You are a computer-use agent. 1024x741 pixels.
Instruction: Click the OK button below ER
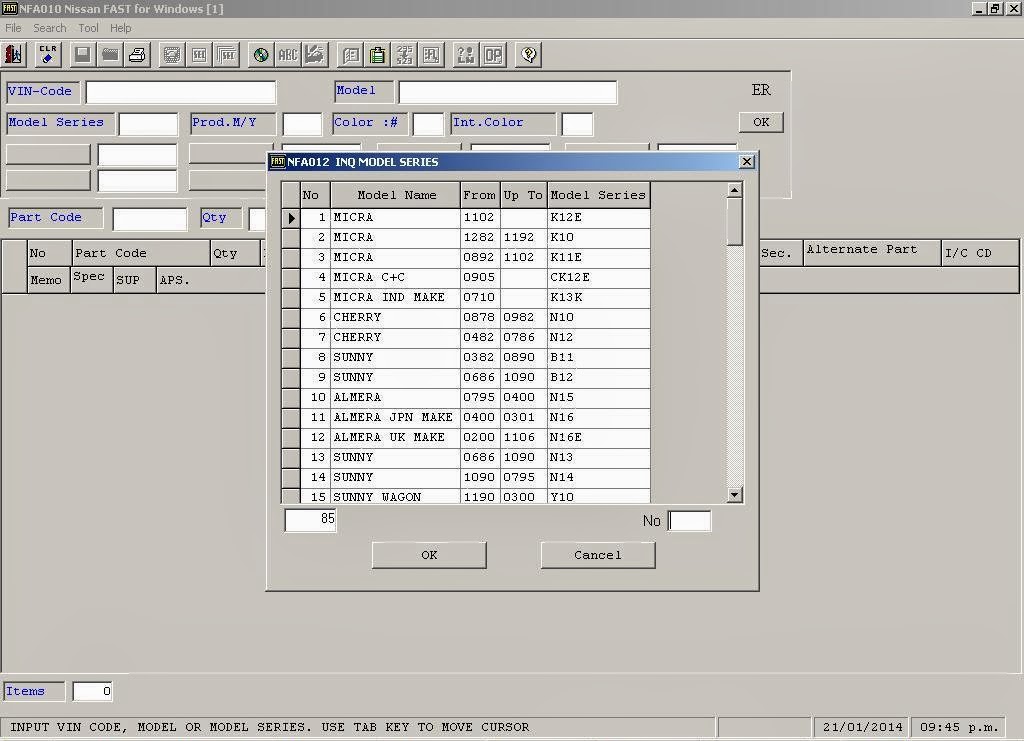pyautogui.click(x=761, y=122)
